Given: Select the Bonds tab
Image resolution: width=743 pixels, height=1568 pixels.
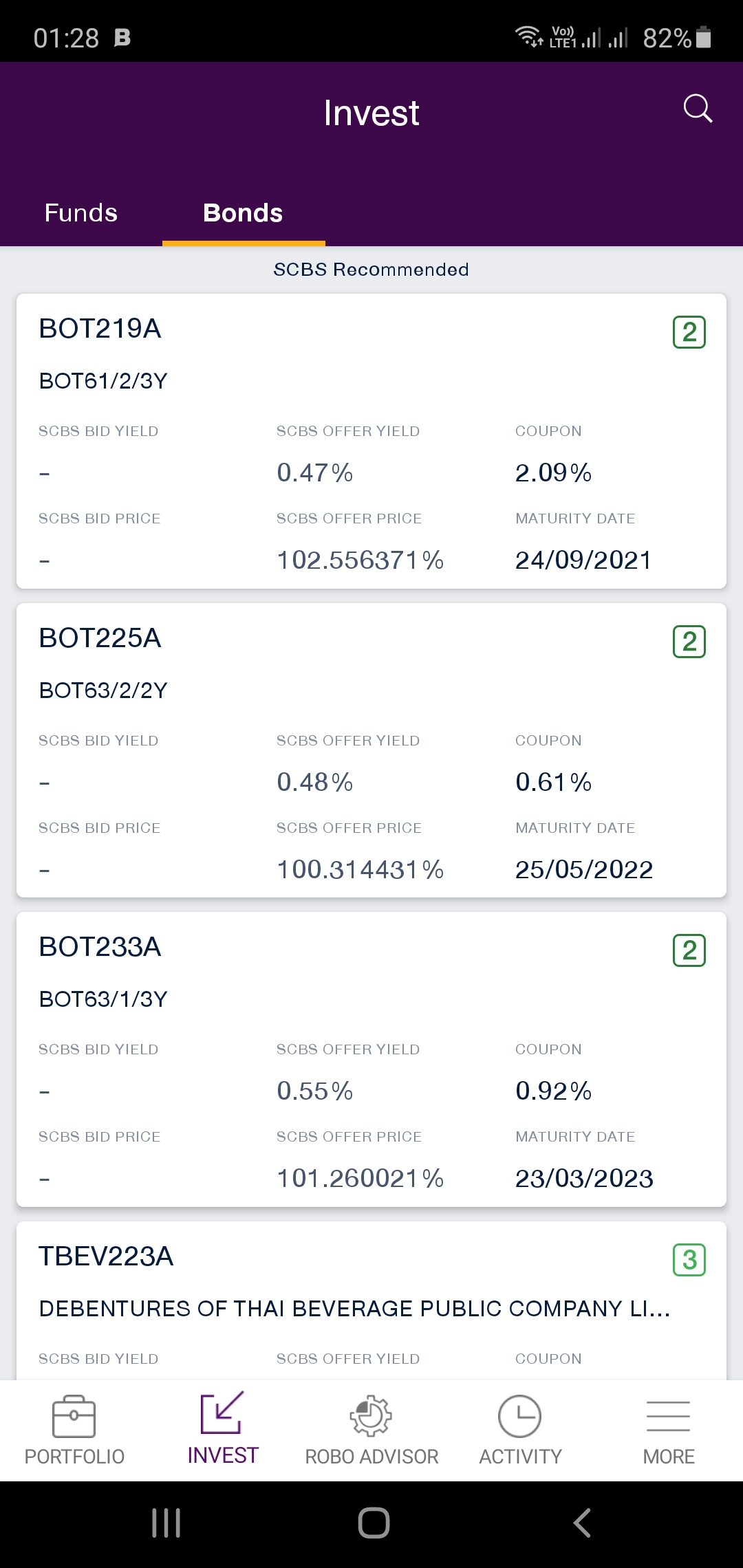Looking at the screenshot, I should point(243,213).
